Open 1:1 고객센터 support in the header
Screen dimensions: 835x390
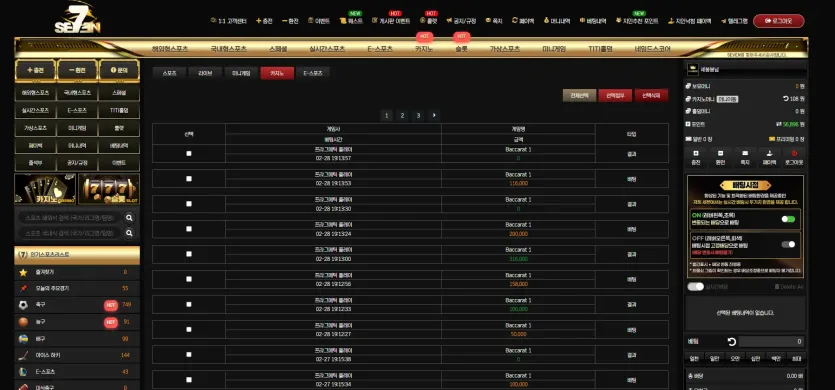click(x=228, y=21)
